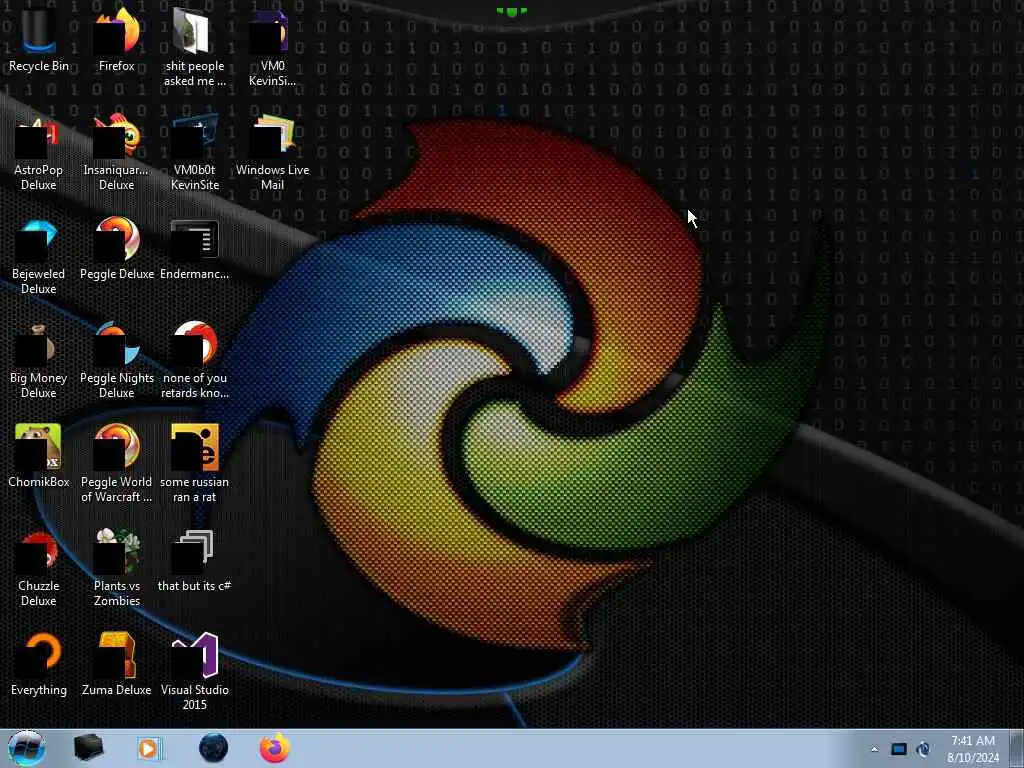Select the Plants vs Zombies shortcut
Screen dimensions: 1024x768
(117, 568)
